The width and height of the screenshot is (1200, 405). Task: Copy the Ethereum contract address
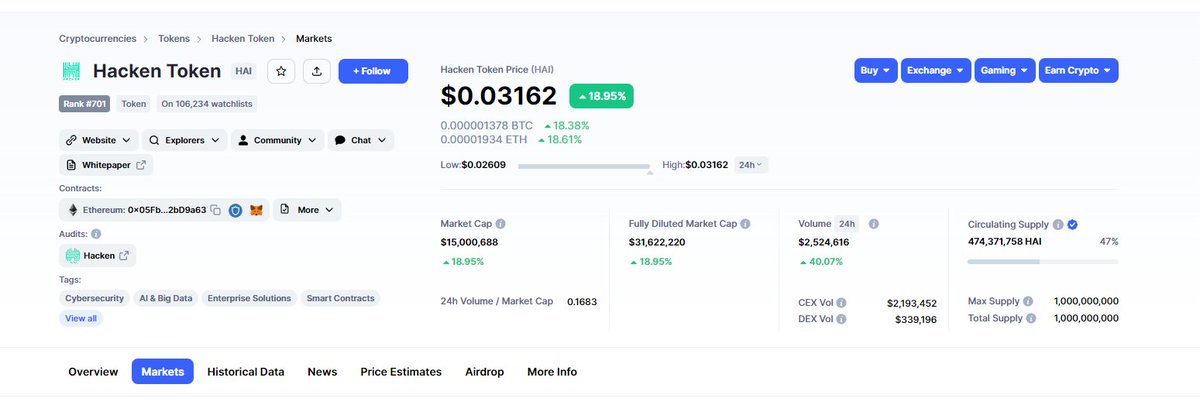[x=215, y=210]
